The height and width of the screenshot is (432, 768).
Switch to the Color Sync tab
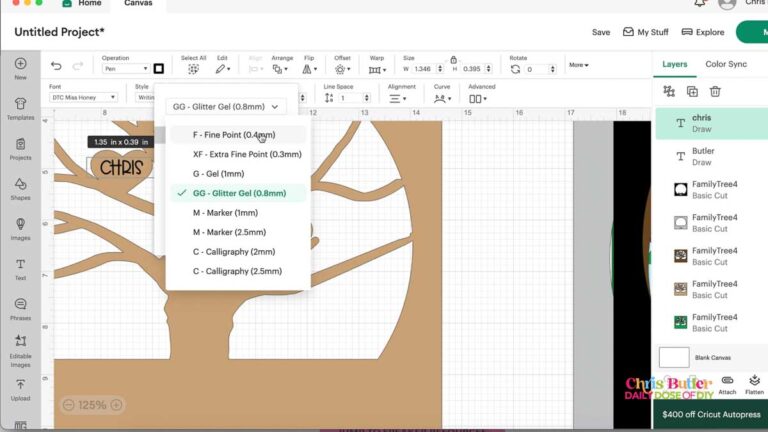[x=725, y=64]
